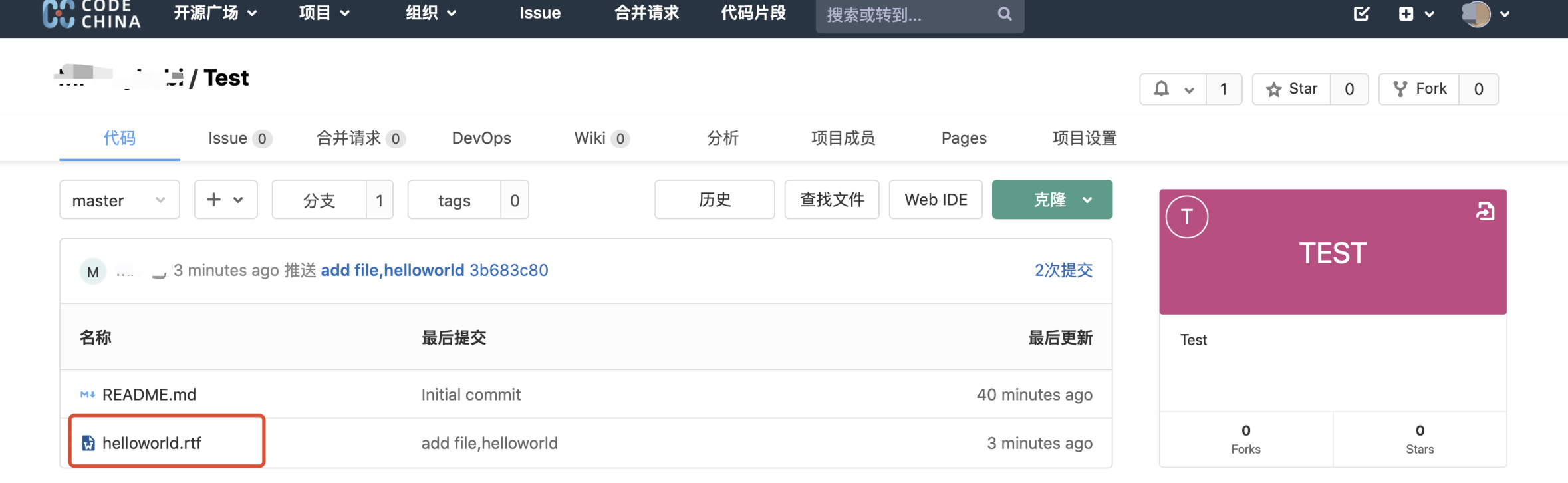
Task: Open the Wiki tab
Action: (602, 138)
